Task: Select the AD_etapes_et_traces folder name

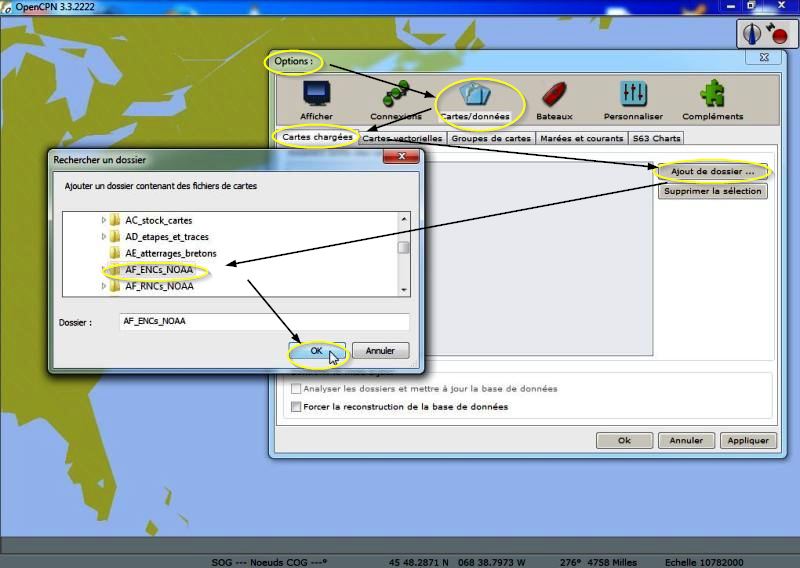Action: [167, 237]
